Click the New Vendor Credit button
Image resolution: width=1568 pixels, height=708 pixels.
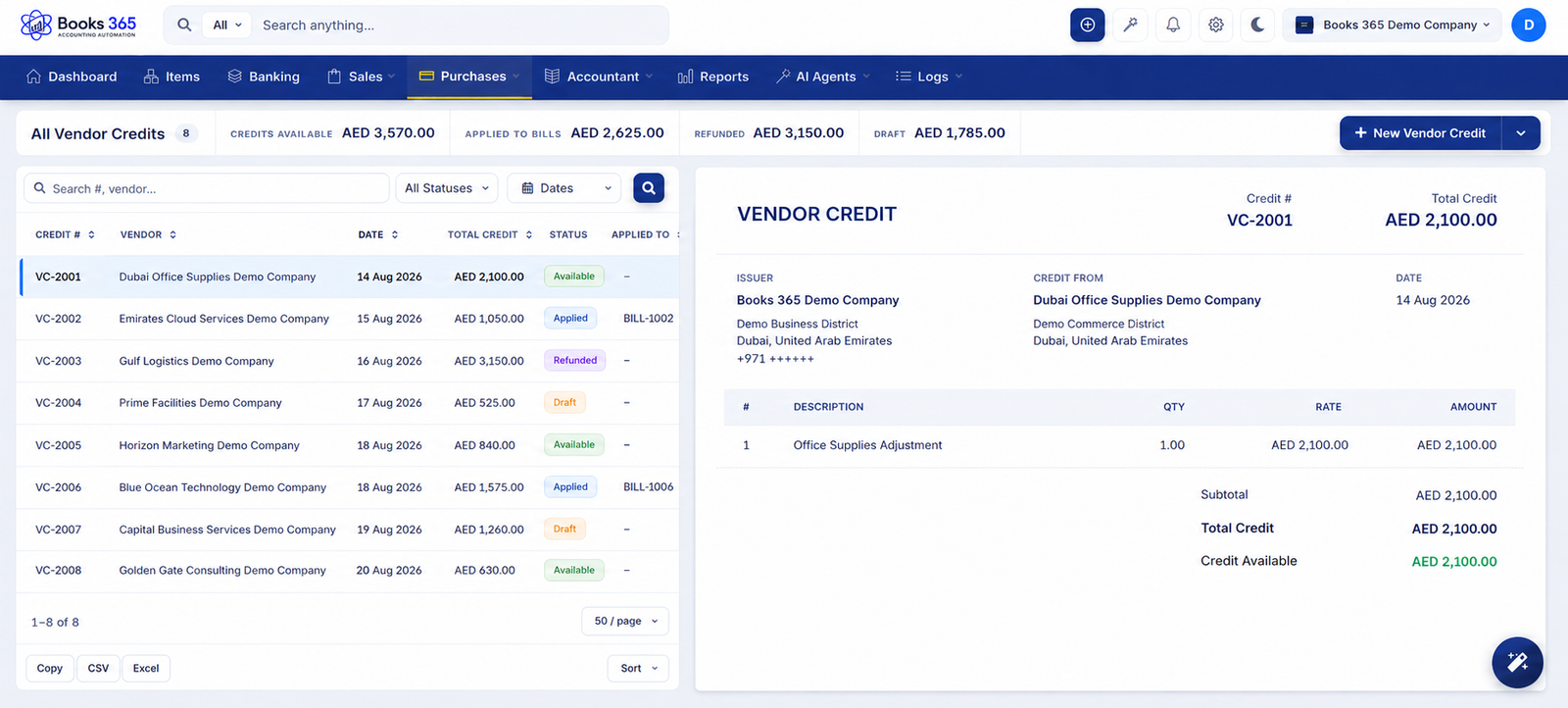click(1420, 133)
